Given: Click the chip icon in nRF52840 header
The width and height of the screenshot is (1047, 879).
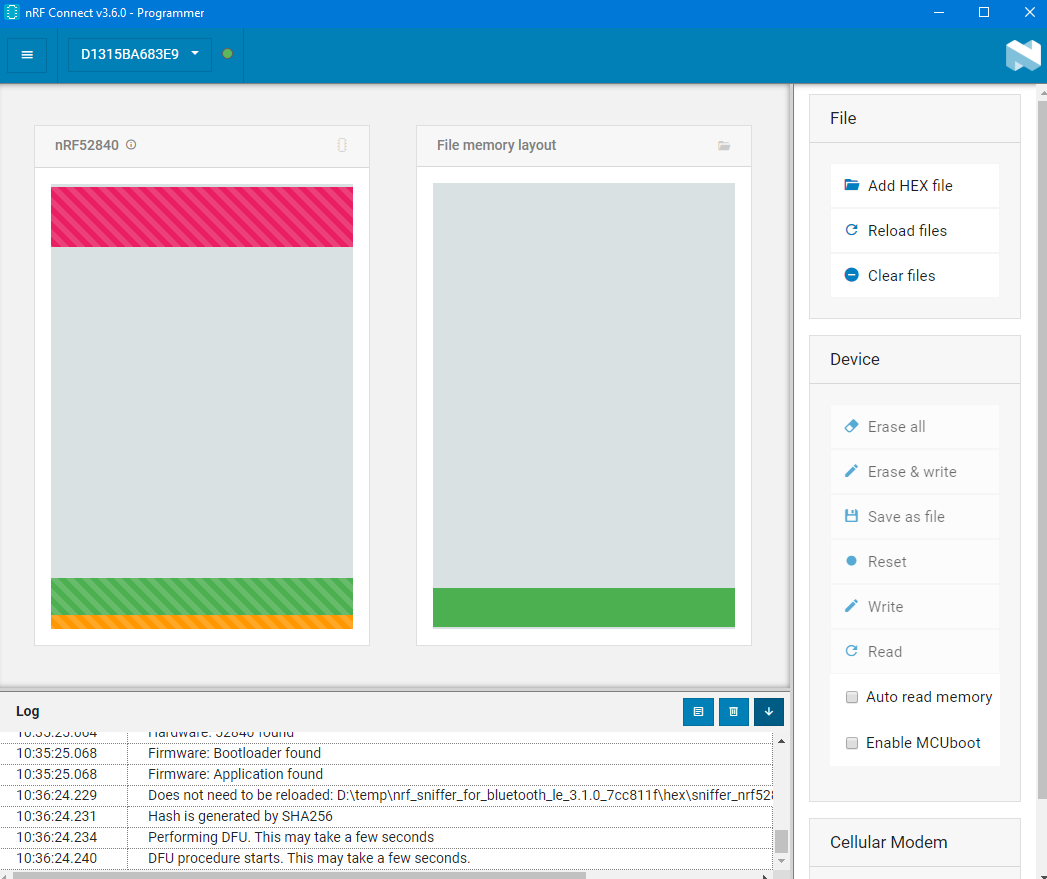Looking at the screenshot, I should pyautogui.click(x=342, y=145).
